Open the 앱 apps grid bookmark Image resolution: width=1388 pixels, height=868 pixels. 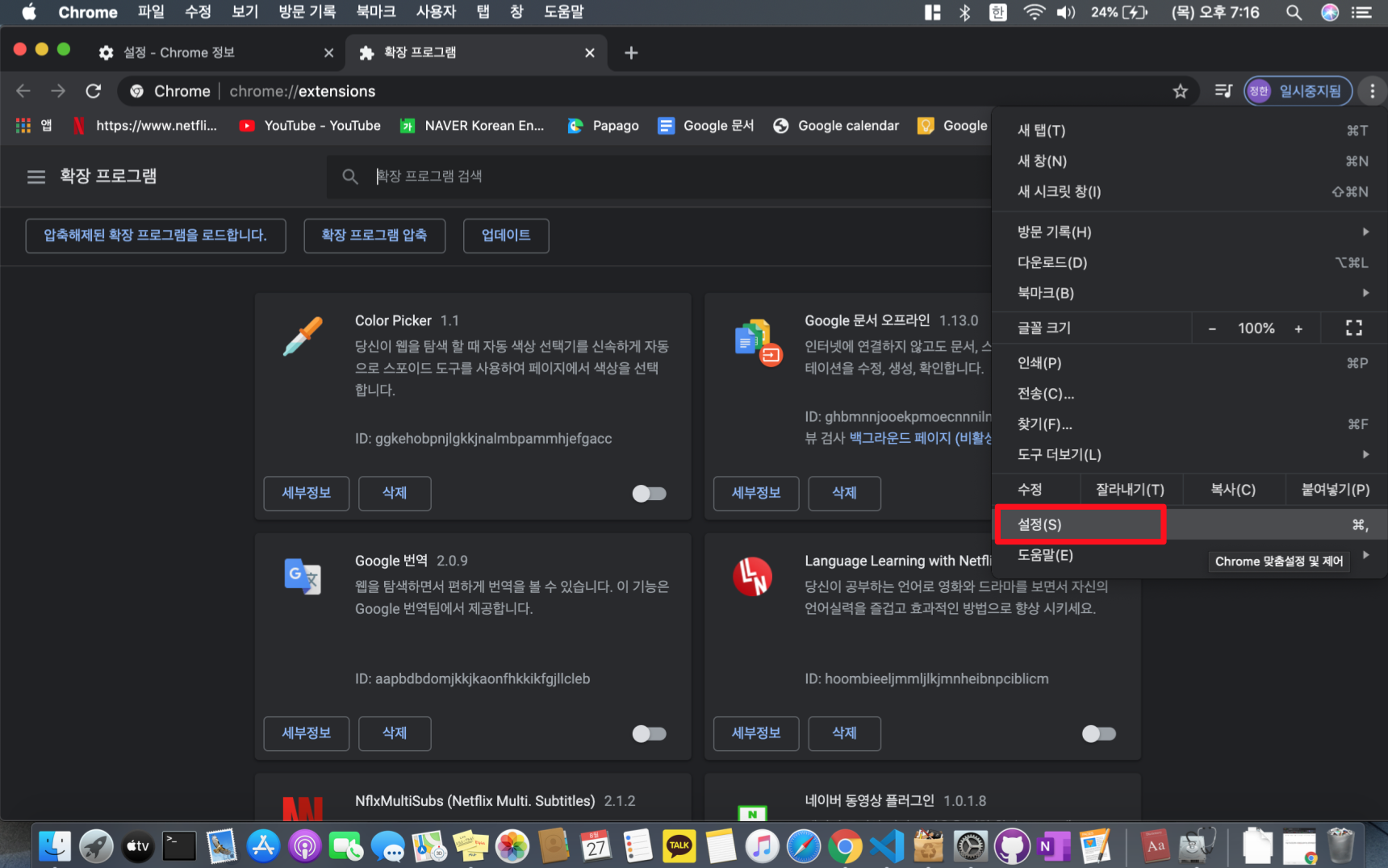[35, 126]
